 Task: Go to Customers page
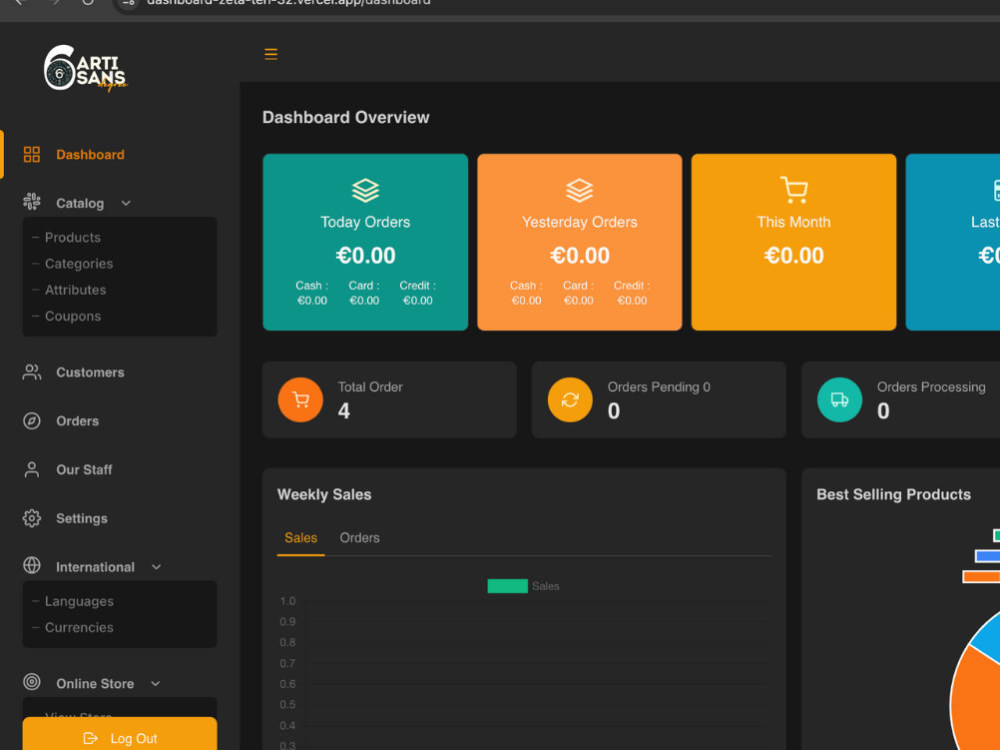pyautogui.click(x=90, y=372)
